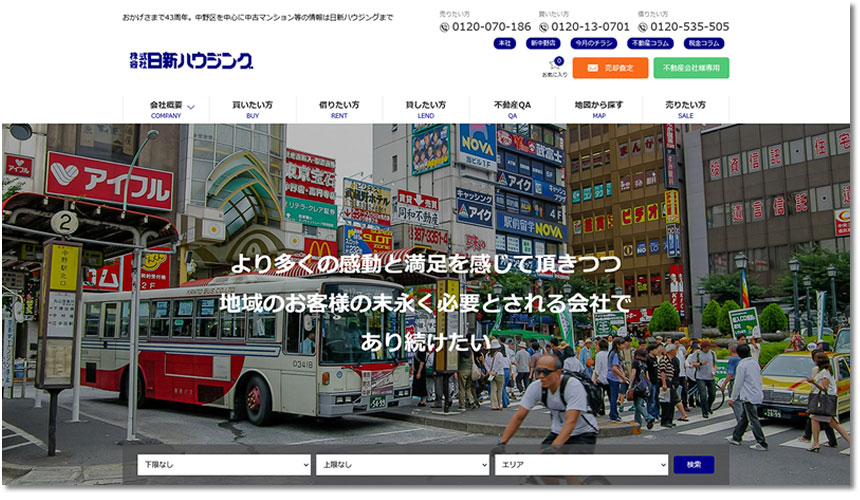The width and height of the screenshot is (860, 500).
Task: Open the 今月のチラシ pill link
Action: (x=595, y=44)
